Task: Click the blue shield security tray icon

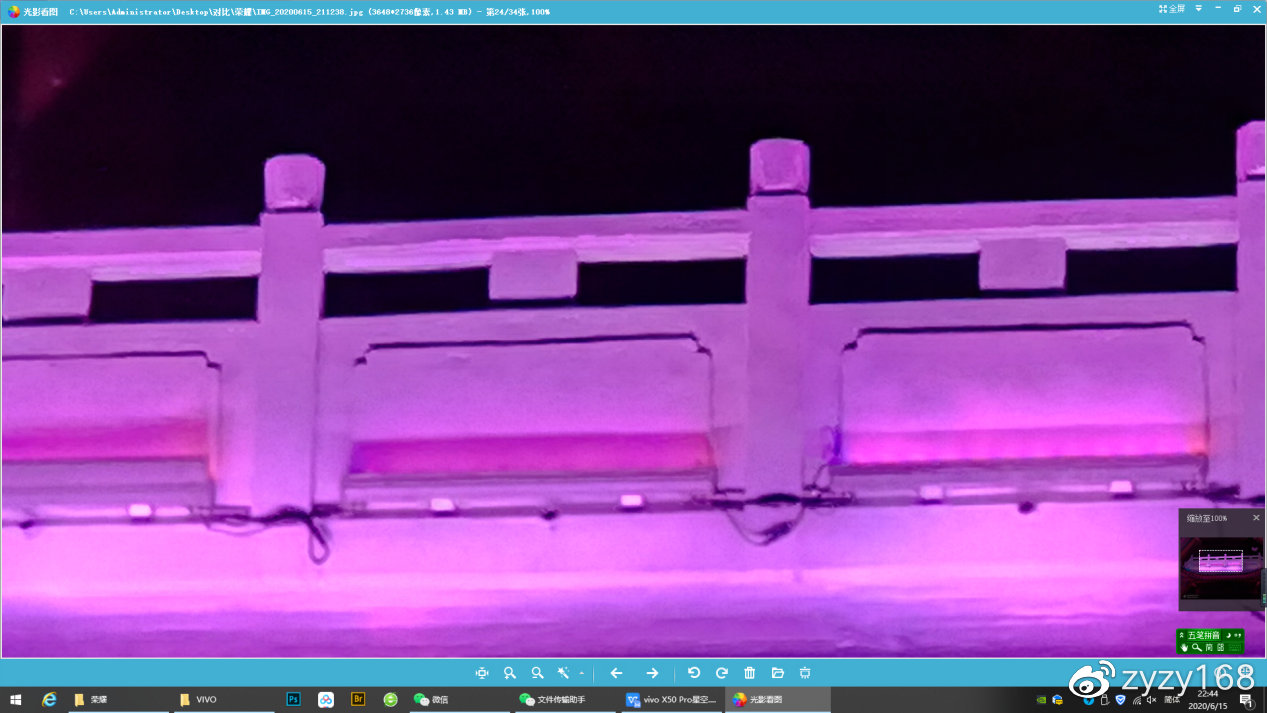Action: (x=1119, y=700)
